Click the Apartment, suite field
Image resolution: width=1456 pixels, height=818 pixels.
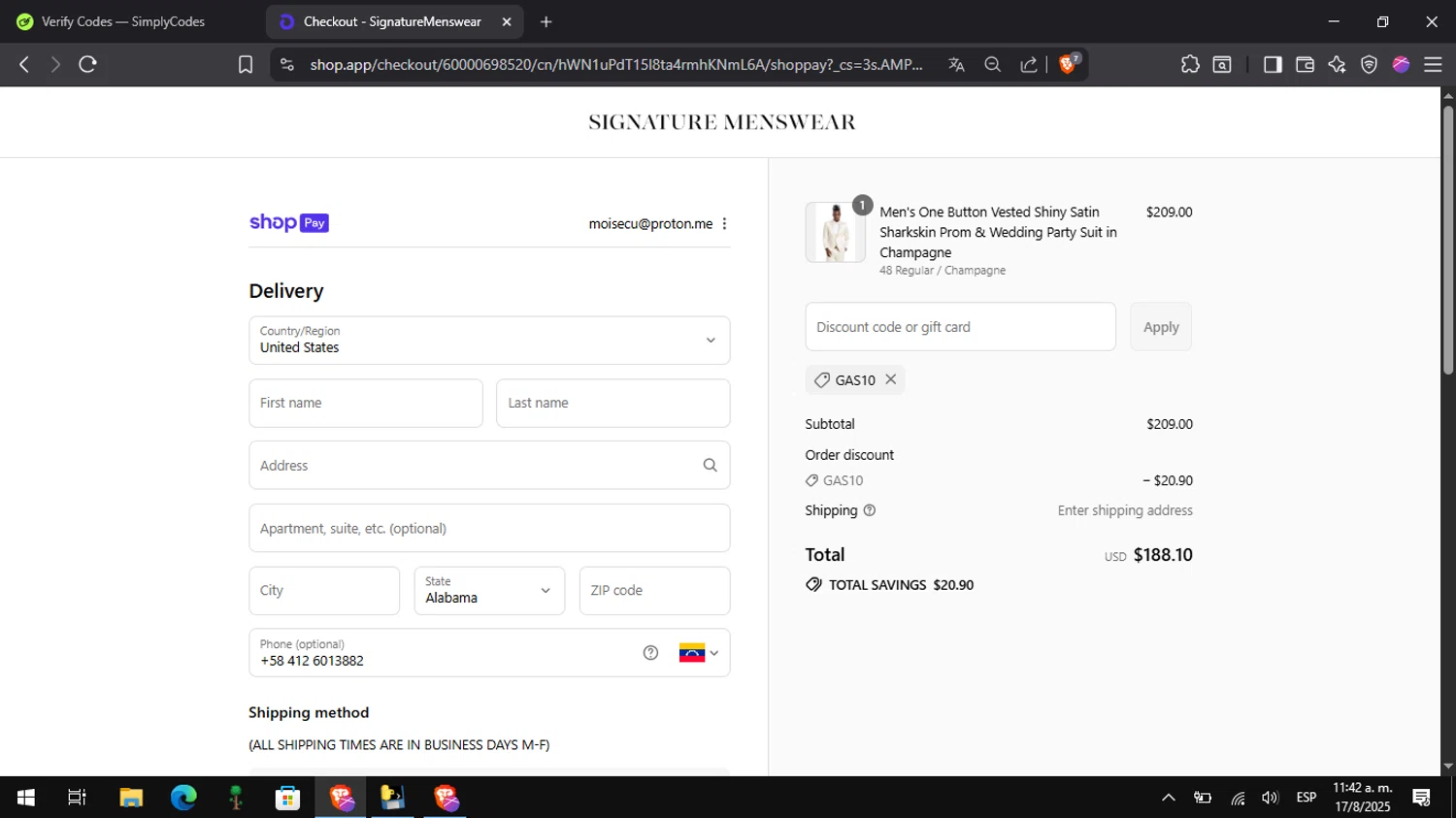pyautogui.click(x=489, y=528)
